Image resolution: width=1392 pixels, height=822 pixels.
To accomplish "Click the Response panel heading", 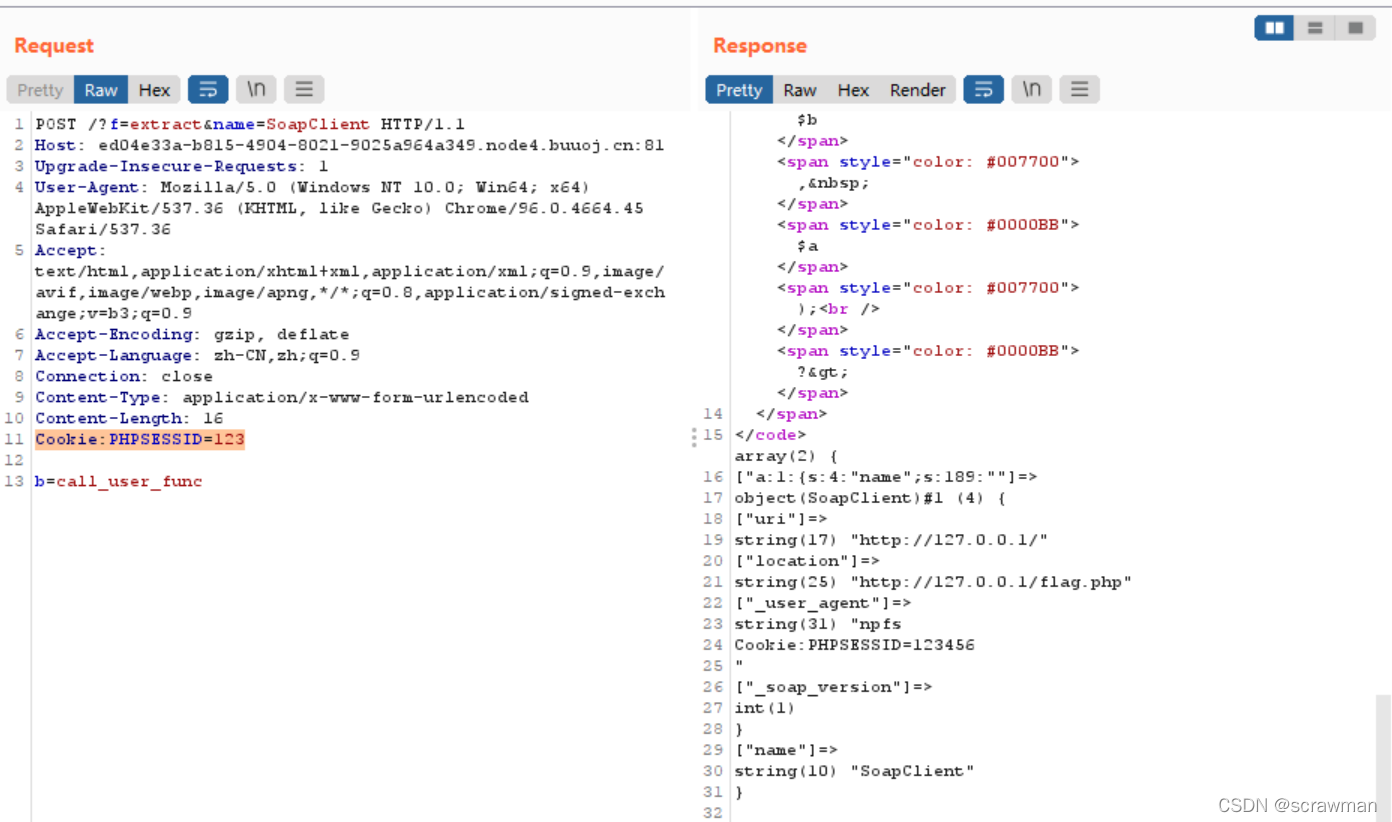I will (760, 46).
